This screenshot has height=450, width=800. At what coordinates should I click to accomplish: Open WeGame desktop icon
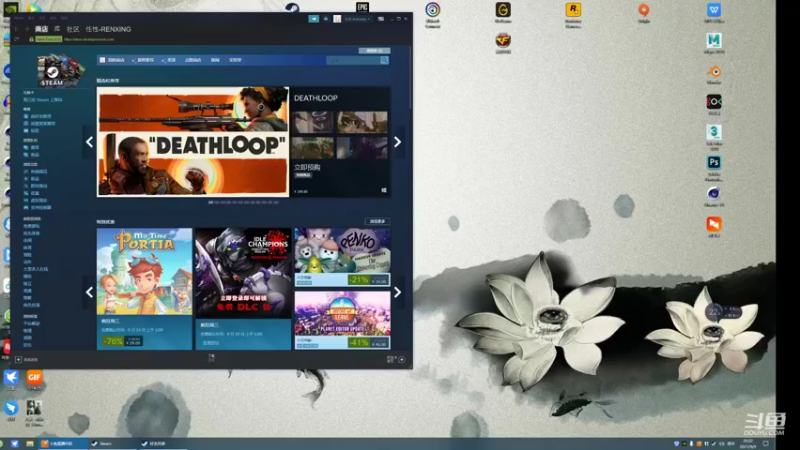503,13
